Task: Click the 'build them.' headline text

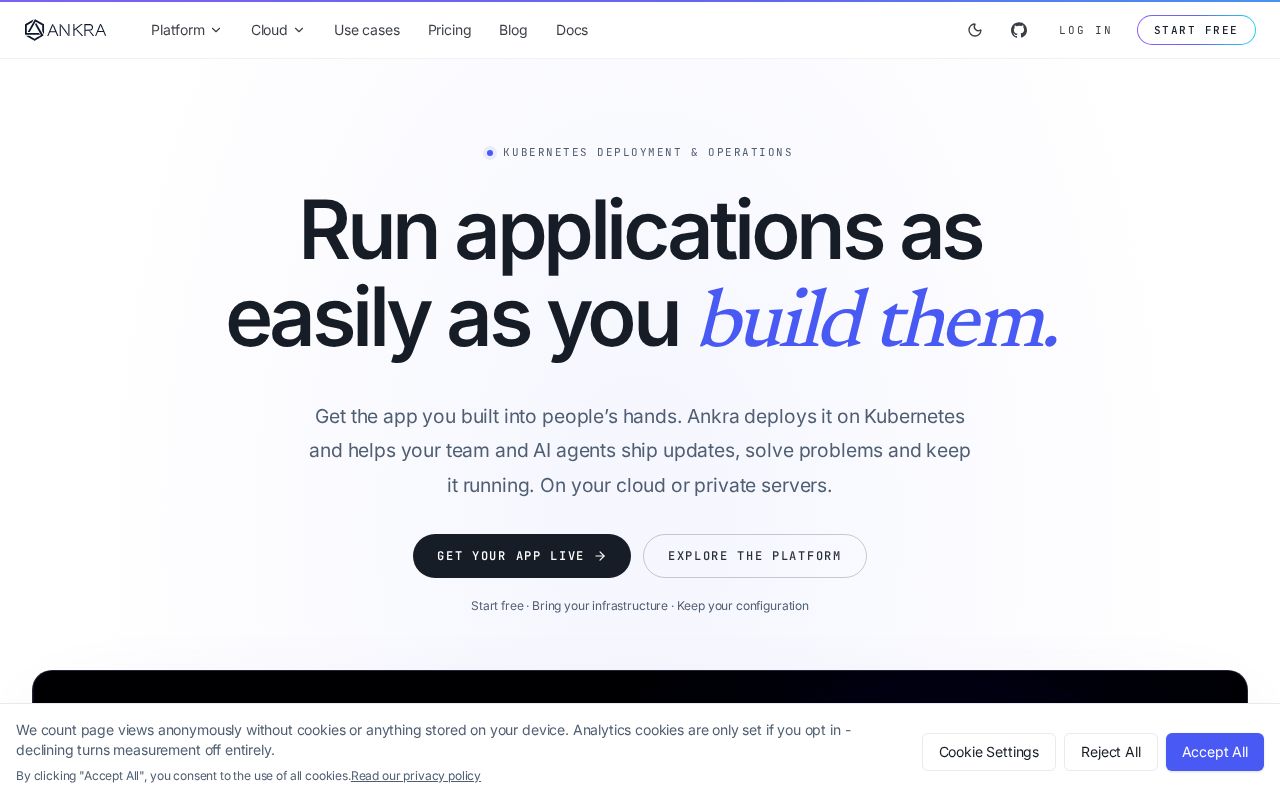Action: (877, 321)
